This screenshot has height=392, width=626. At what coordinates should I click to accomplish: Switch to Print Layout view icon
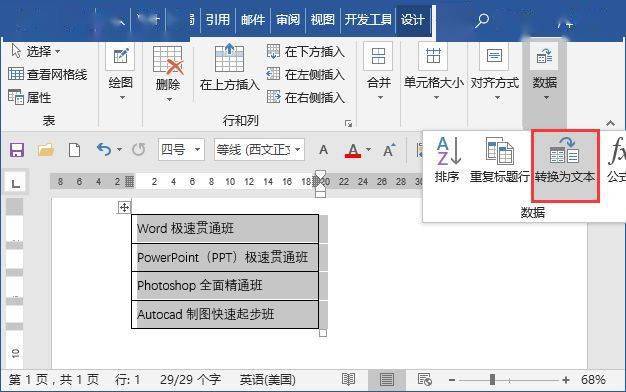click(x=386, y=380)
